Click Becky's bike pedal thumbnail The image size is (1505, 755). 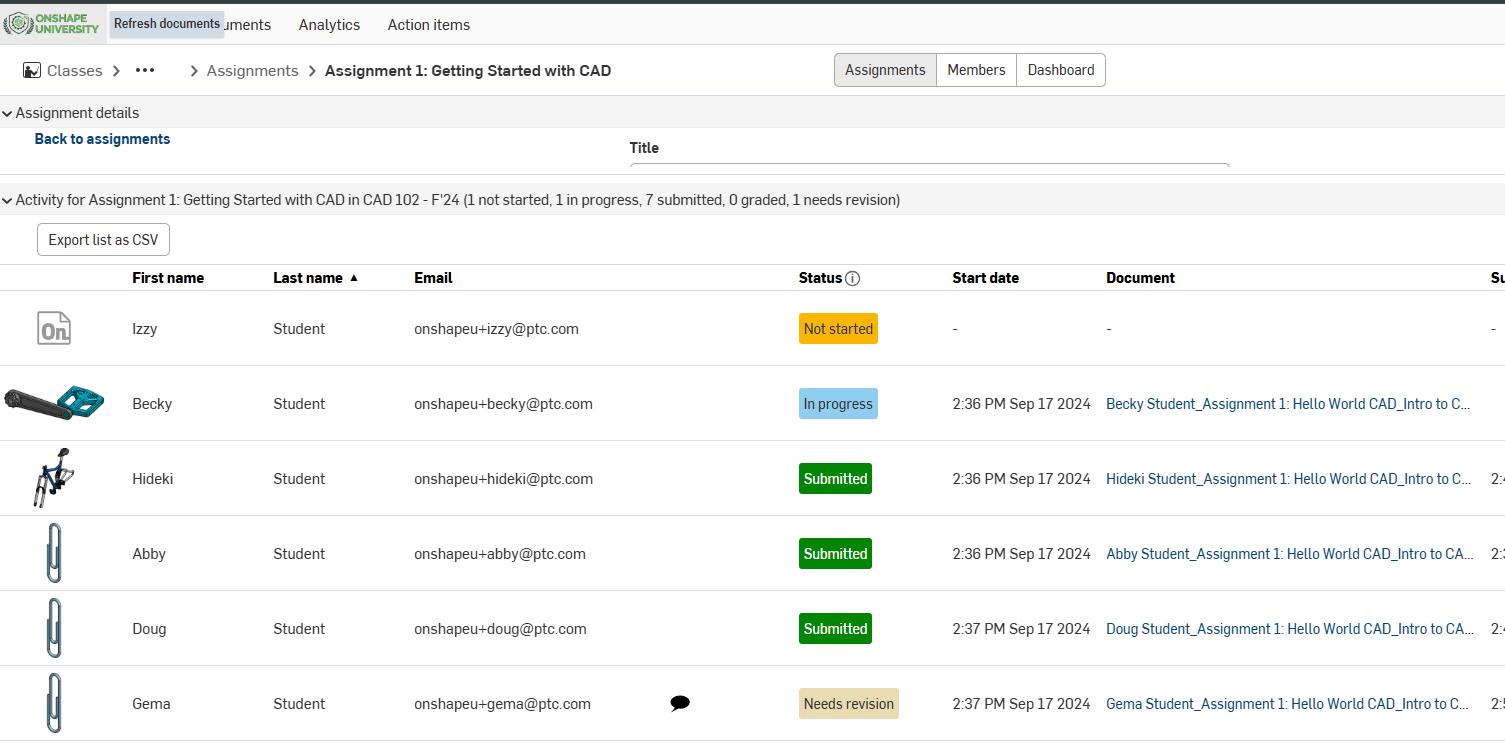[54, 403]
